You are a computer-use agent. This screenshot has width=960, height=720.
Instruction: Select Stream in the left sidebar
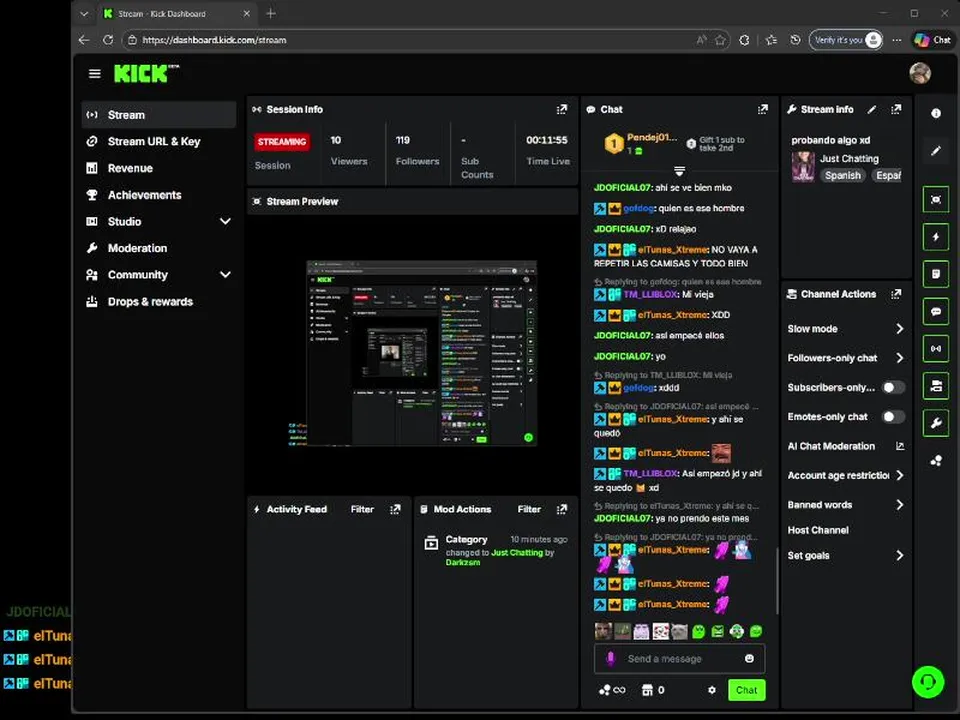(x=159, y=115)
